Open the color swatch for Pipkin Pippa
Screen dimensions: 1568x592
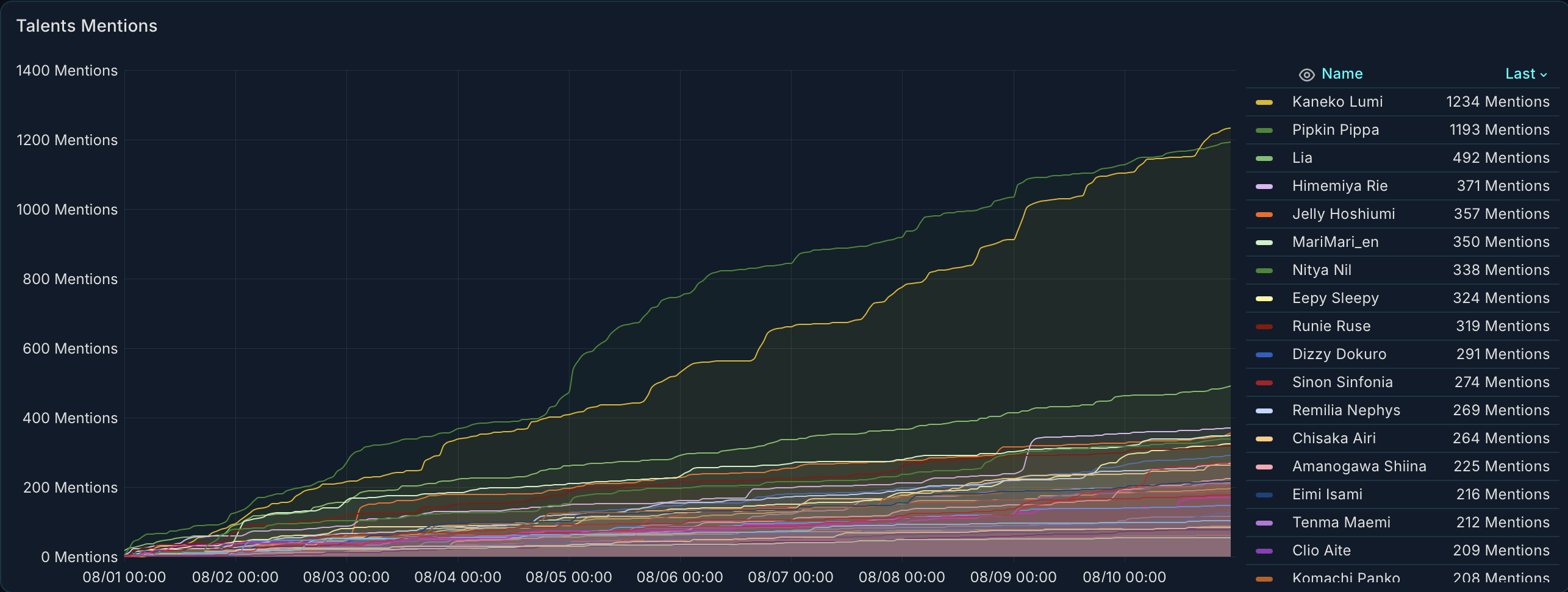pos(1264,130)
